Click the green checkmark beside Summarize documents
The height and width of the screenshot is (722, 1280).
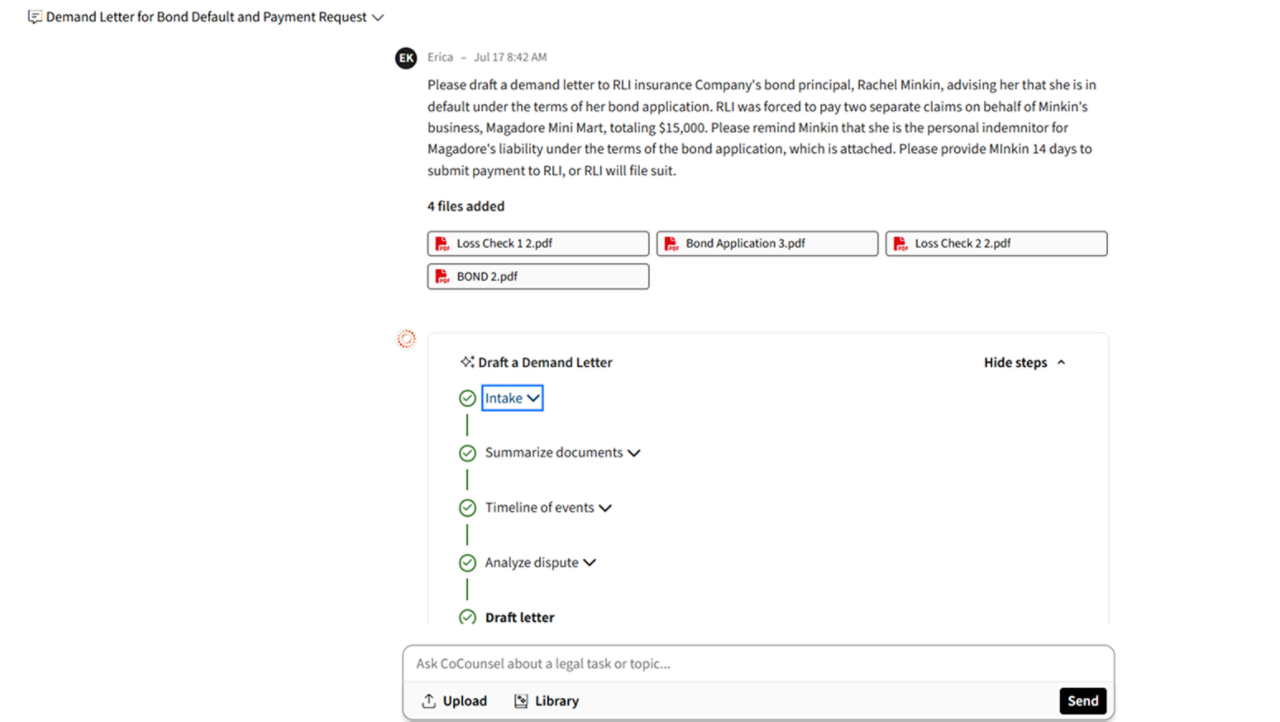click(x=467, y=453)
